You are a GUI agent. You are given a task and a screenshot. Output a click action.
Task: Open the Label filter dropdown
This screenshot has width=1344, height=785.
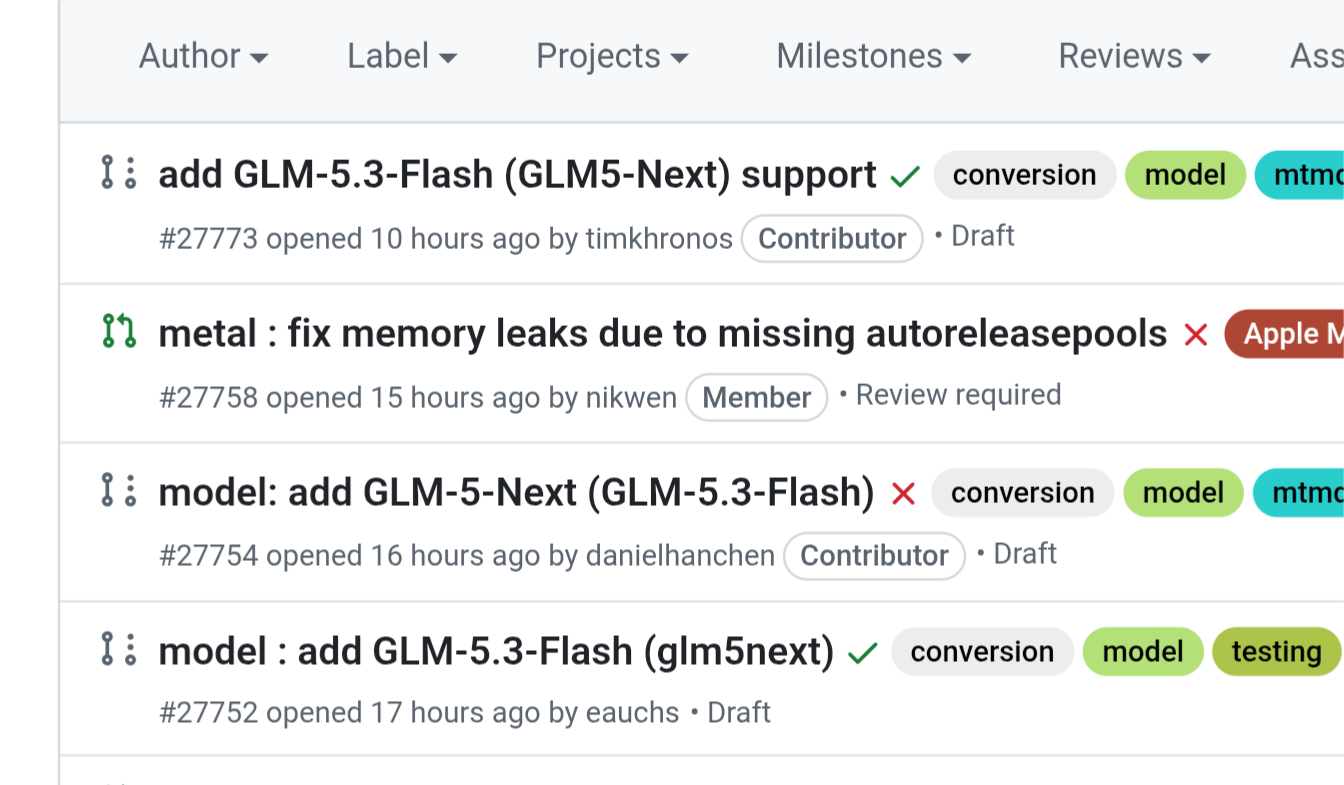pos(402,56)
